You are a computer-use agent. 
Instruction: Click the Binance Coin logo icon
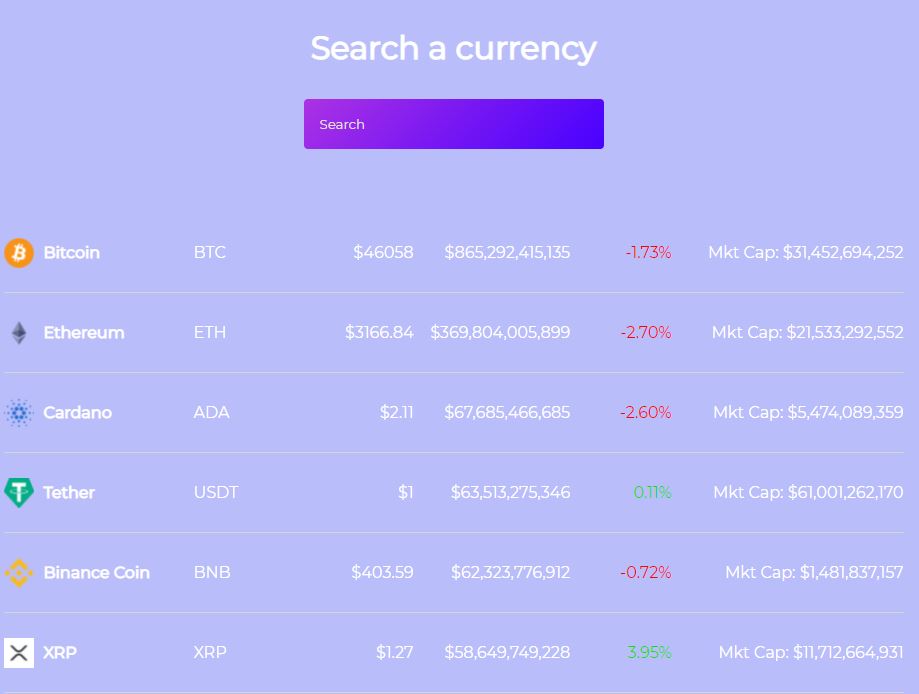19,573
